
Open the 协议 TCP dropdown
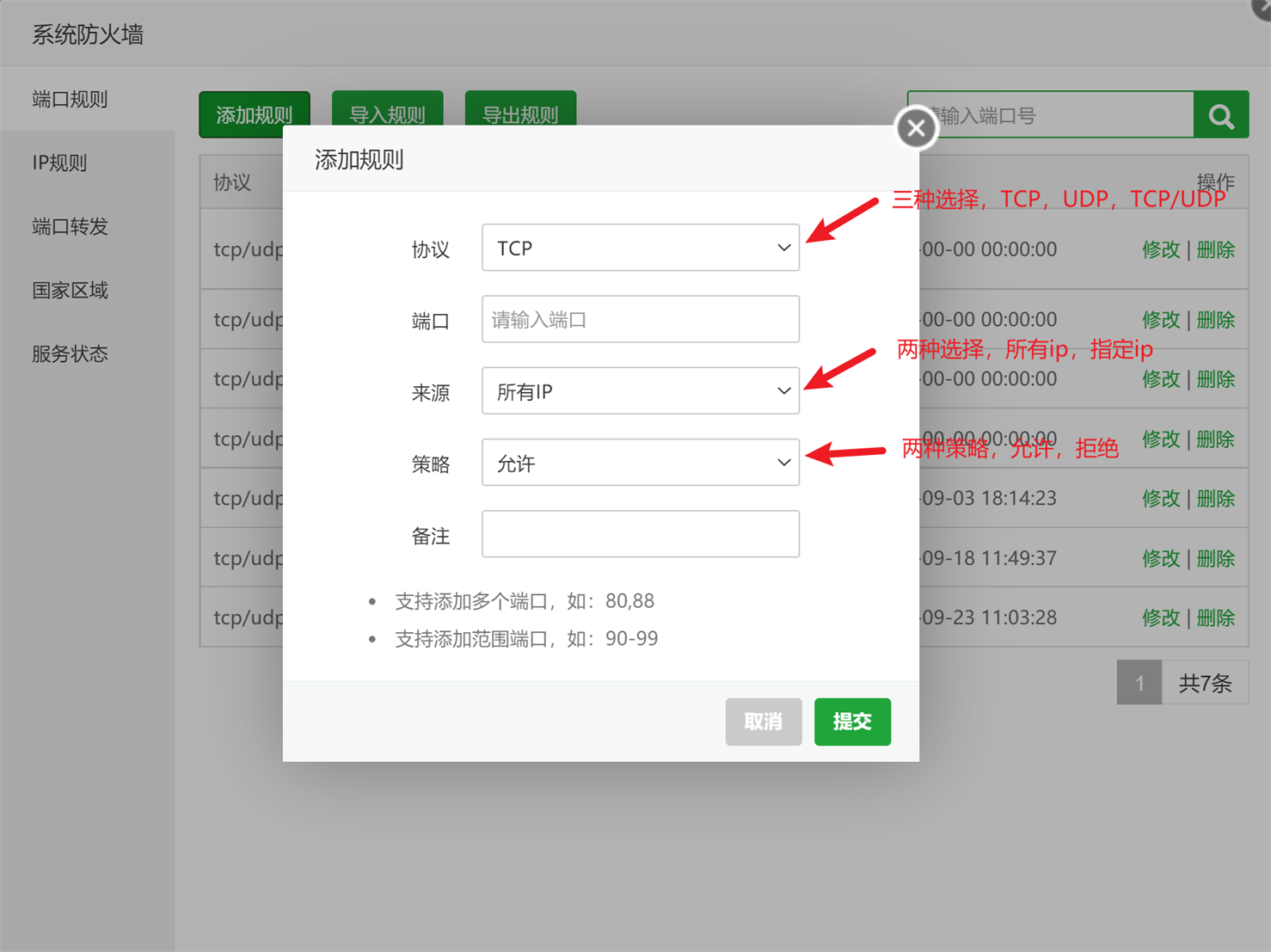coord(640,248)
